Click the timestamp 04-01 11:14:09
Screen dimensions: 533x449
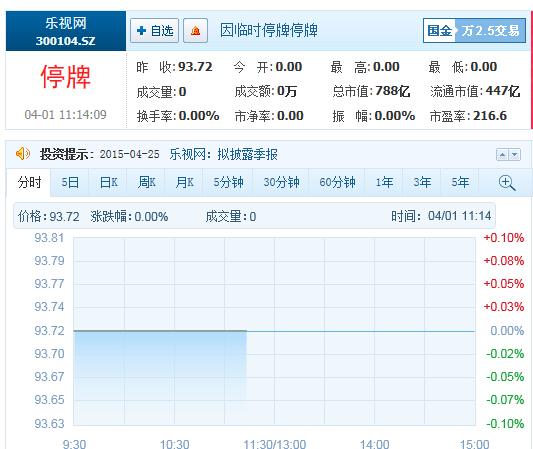[x=66, y=115]
